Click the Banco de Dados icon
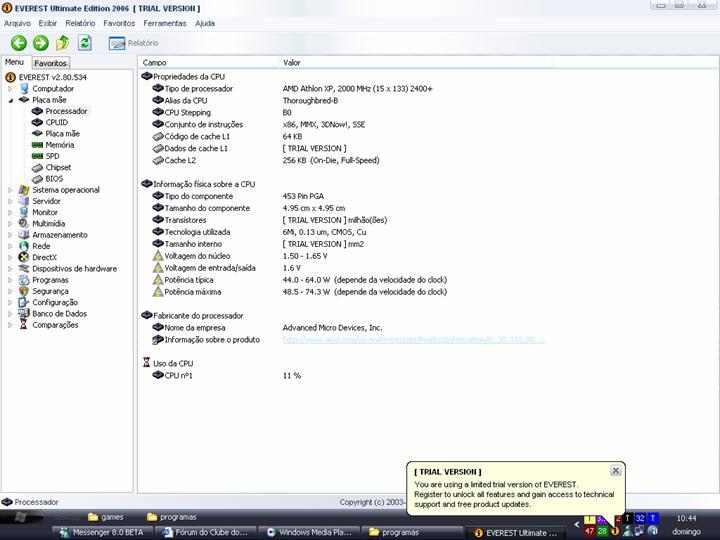The image size is (720, 540). click(x=24, y=314)
